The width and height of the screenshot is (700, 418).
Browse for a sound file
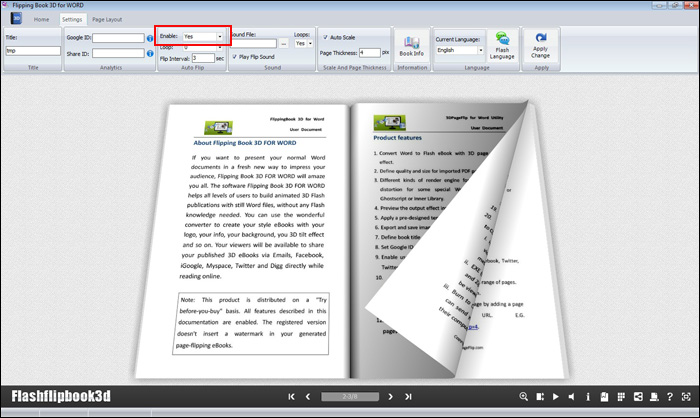point(283,44)
